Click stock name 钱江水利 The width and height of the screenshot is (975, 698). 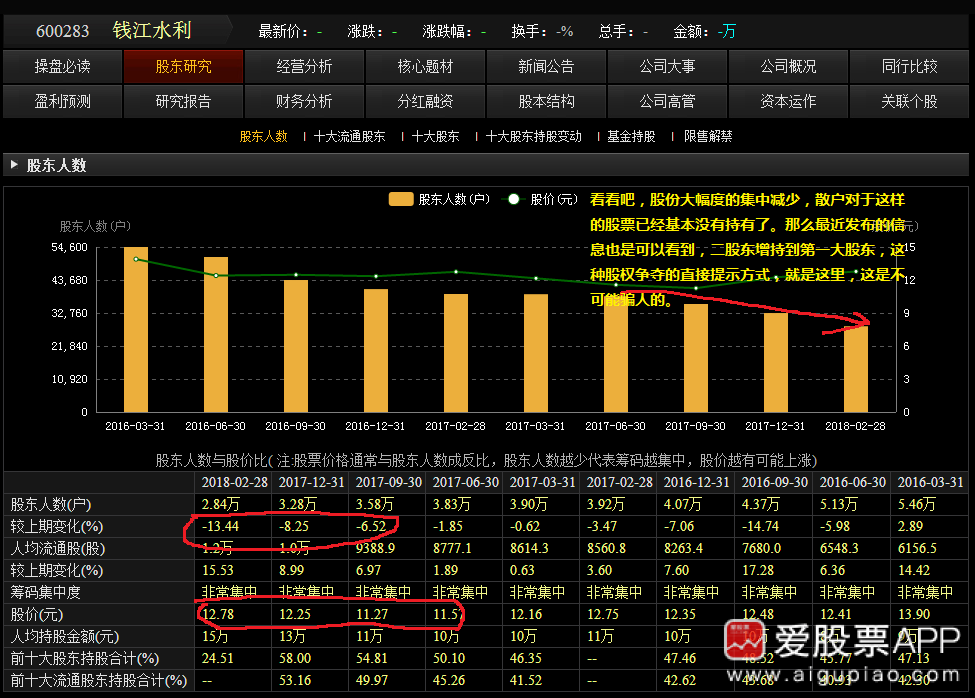click(x=152, y=30)
